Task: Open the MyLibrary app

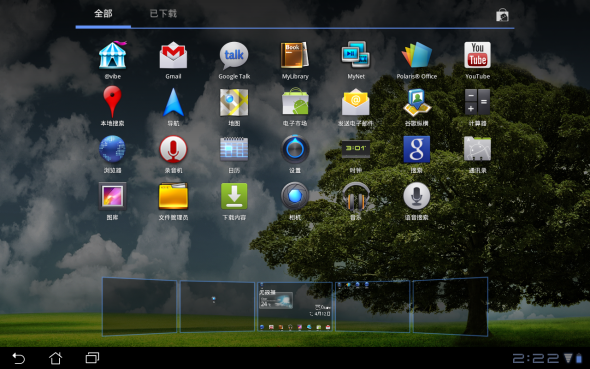Action: pyautogui.click(x=295, y=55)
